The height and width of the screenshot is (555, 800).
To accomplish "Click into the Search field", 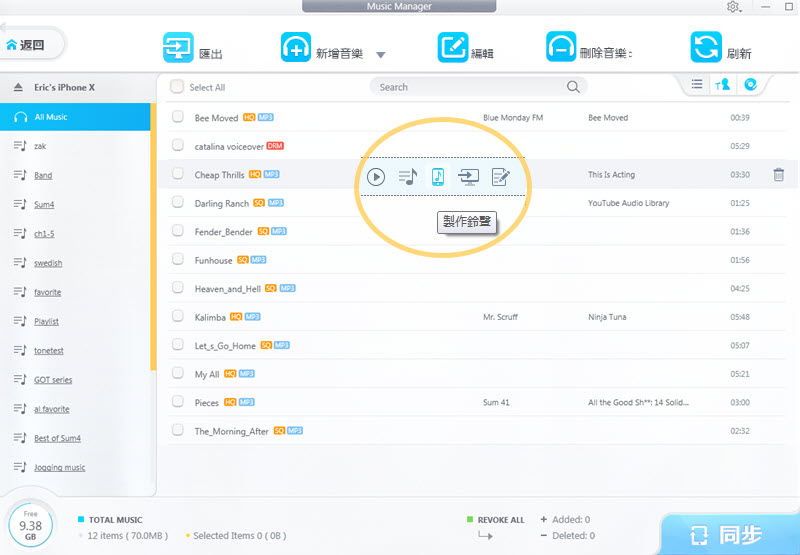I will (x=468, y=87).
